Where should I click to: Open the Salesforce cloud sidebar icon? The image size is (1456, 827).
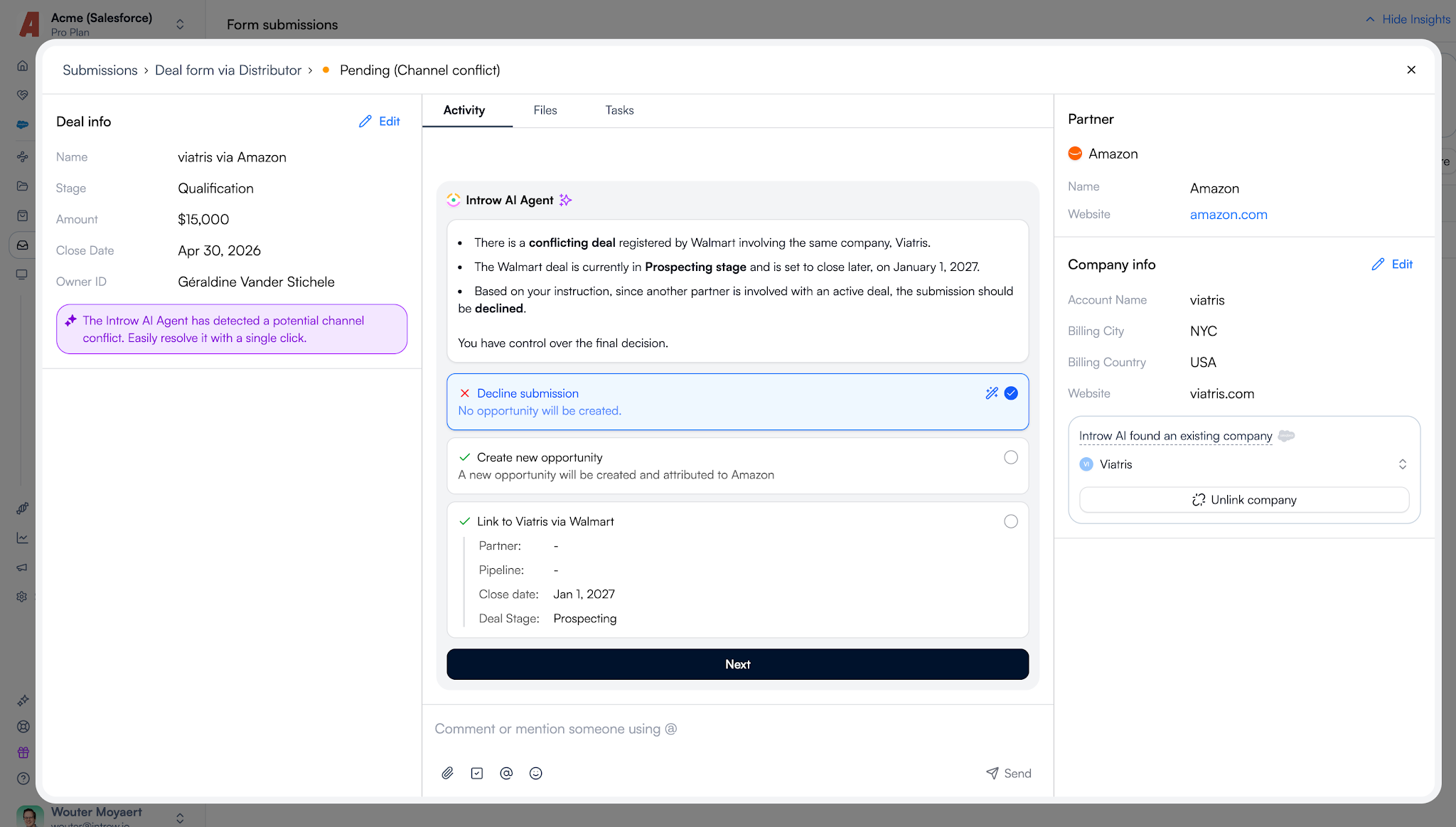(x=23, y=125)
